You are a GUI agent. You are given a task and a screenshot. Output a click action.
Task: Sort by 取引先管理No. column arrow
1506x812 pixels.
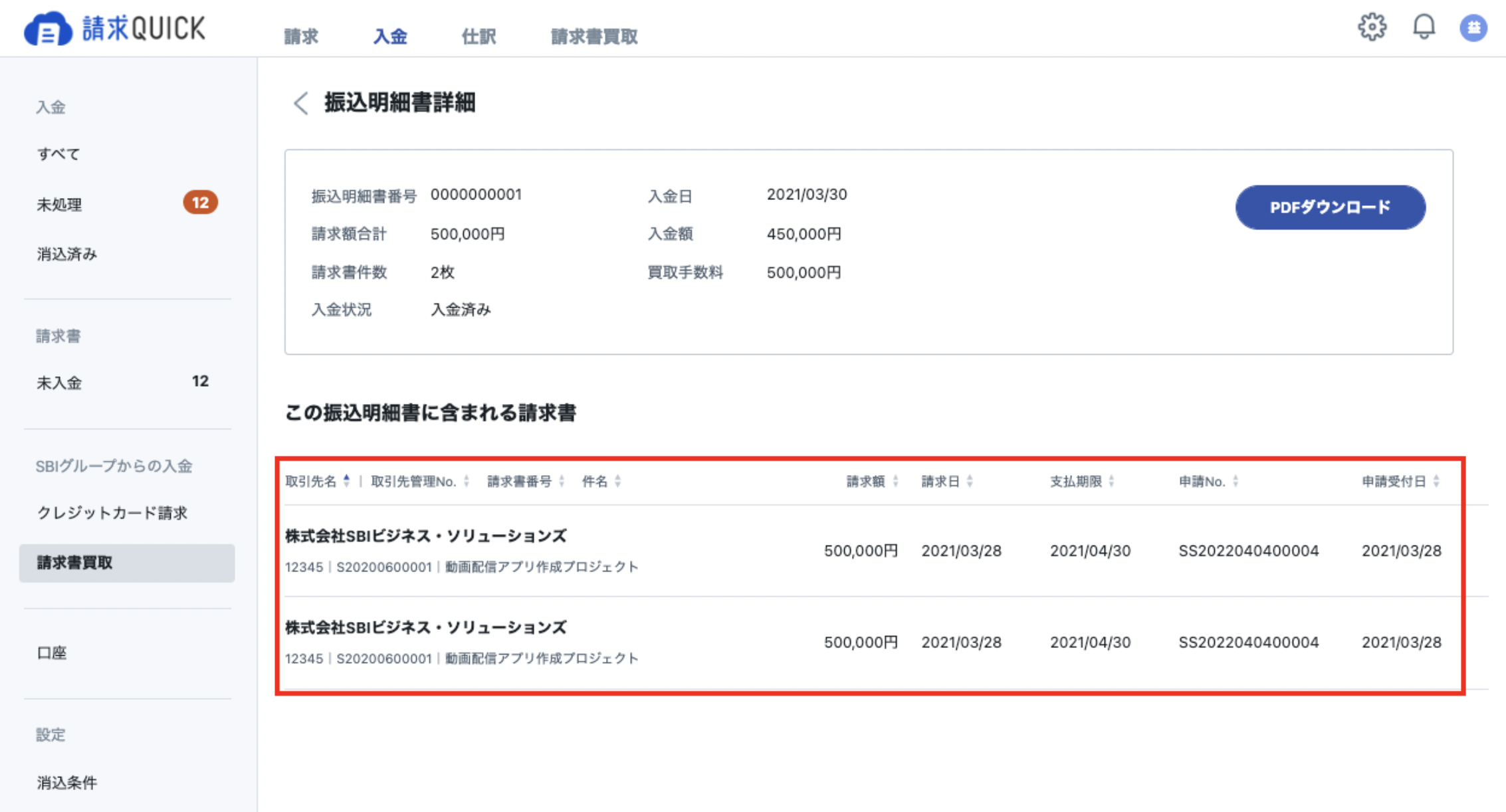467,481
